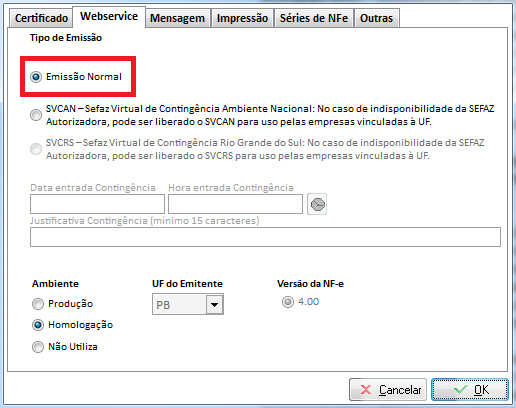Screen dimensions: 516x408
Task: Click the Data entrada Contingência field
Action: pos(97,204)
